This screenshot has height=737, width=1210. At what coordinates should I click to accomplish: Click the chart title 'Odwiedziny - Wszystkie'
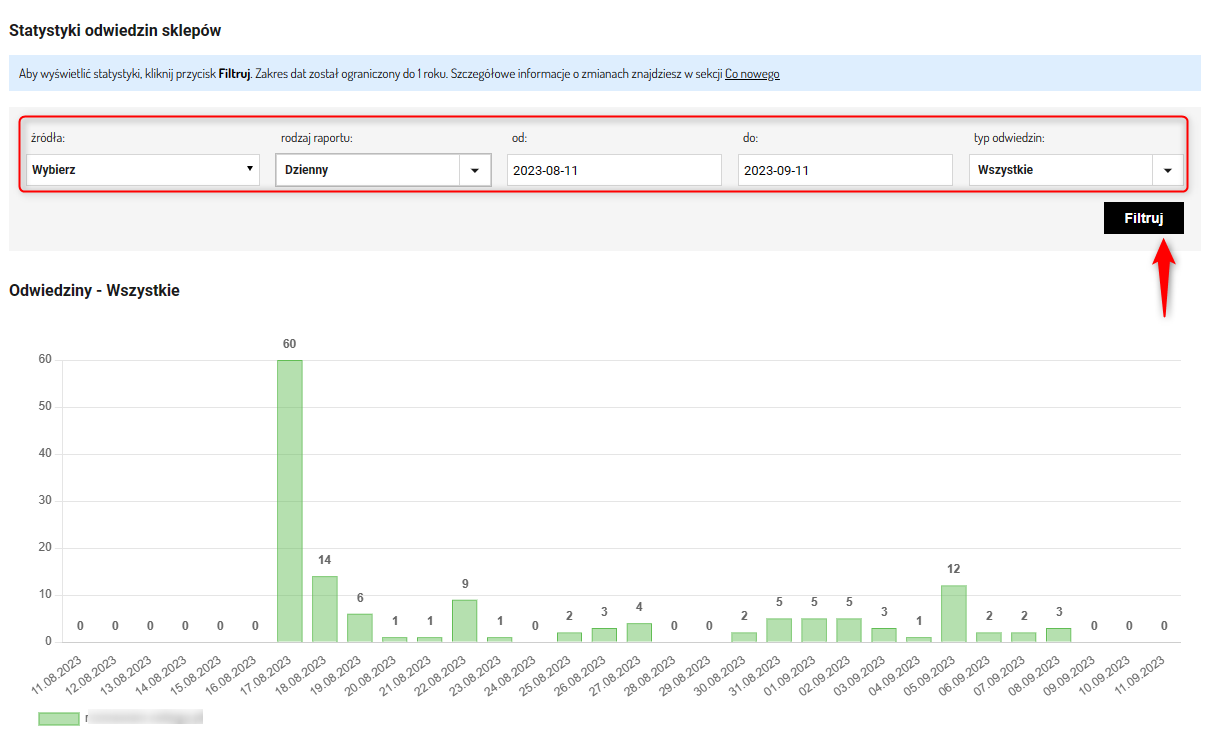coord(94,291)
